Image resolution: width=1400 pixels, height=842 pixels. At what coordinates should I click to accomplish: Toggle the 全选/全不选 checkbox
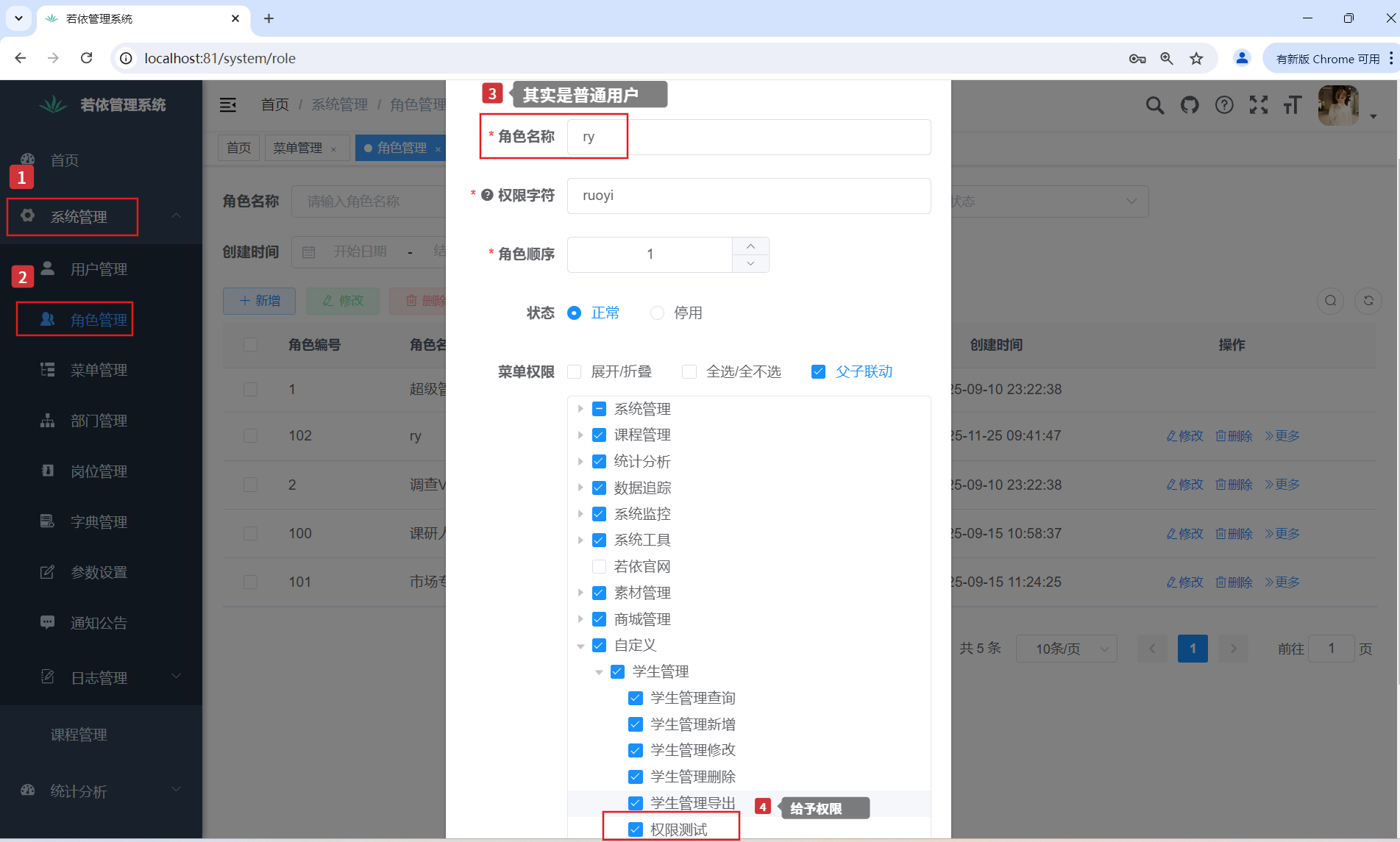coord(689,372)
